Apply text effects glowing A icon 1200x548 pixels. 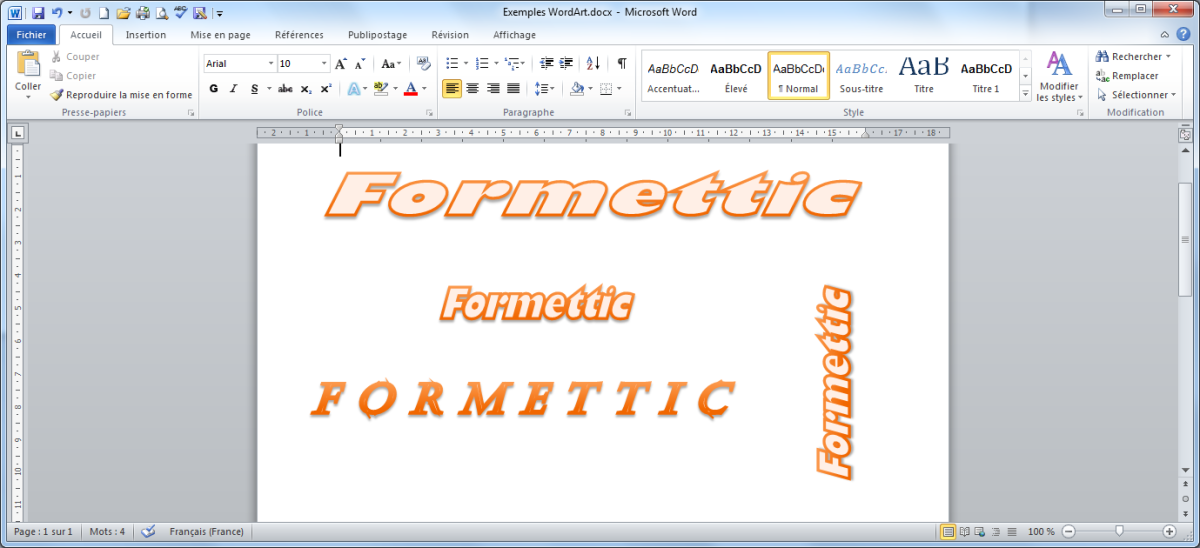(354, 88)
